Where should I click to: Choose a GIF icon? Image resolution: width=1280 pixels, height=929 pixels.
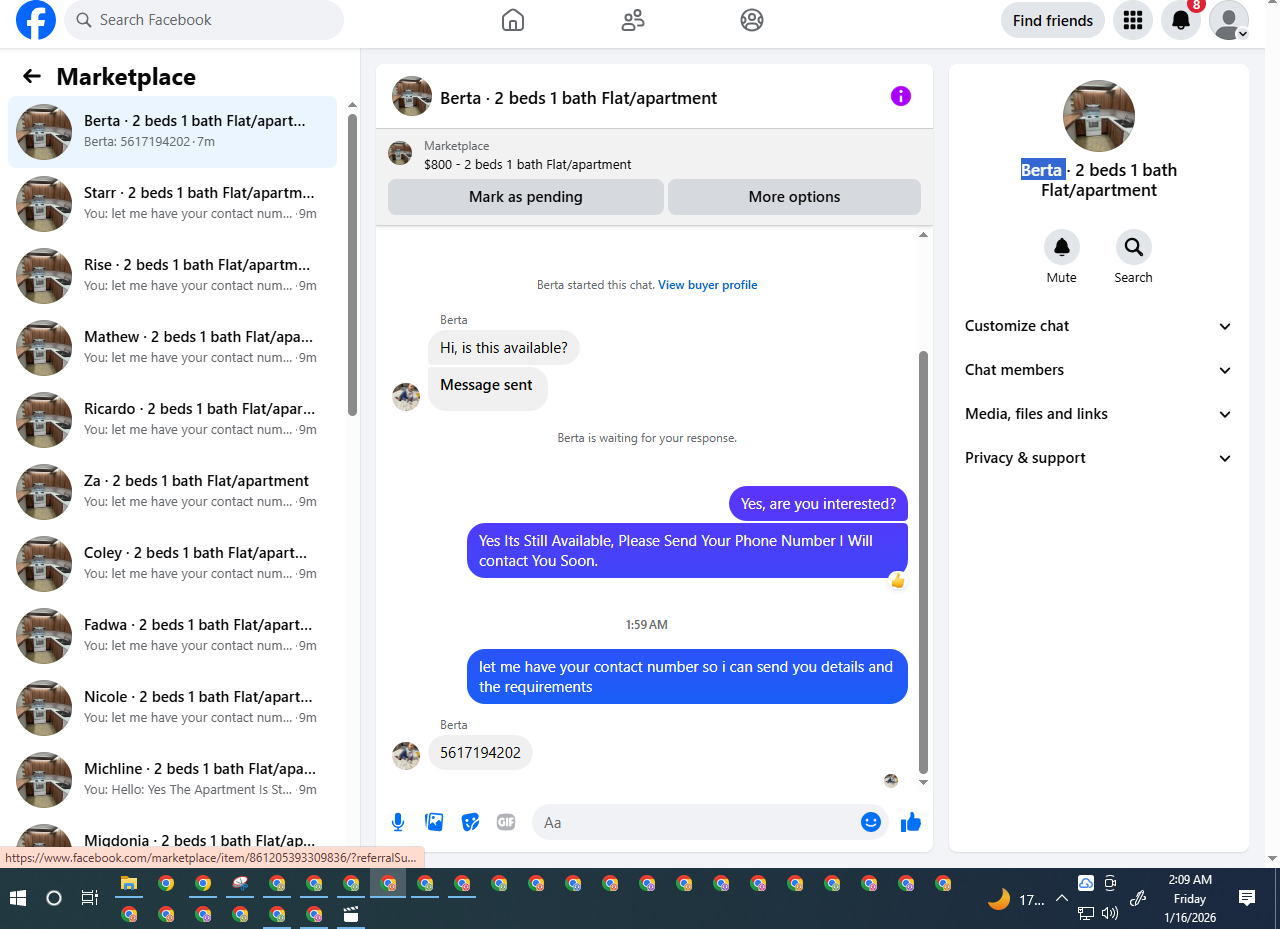(506, 822)
